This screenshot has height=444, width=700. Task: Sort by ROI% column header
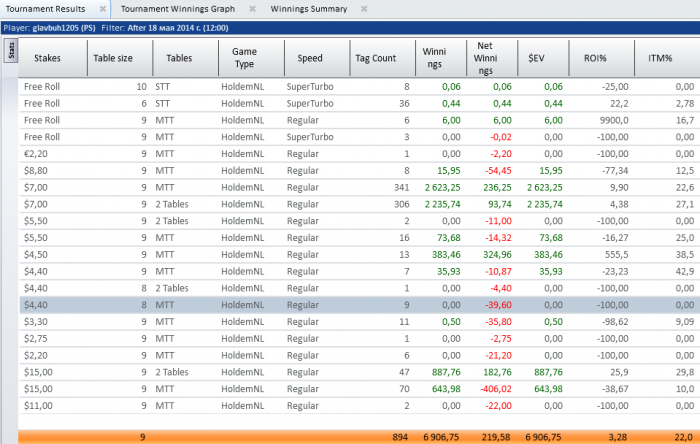point(601,58)
